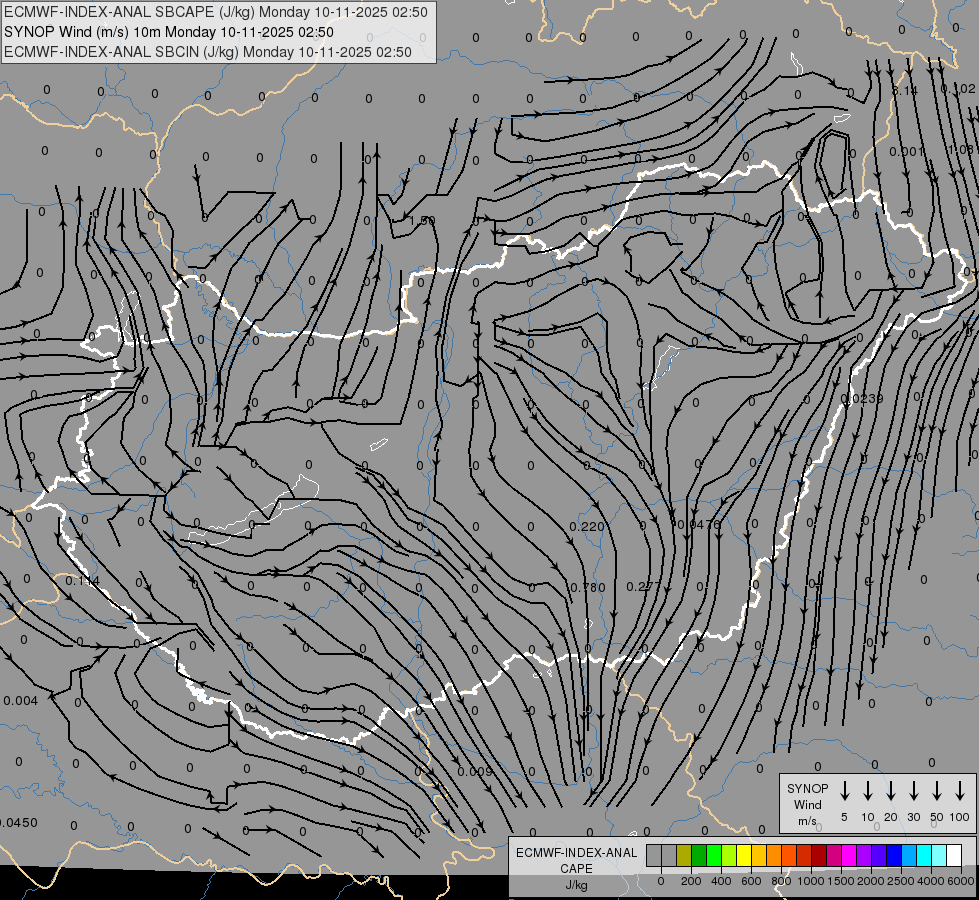The image size is (979, 900).
Task: Select the dark green CAPE legend swatch
Action: [699, 855]
